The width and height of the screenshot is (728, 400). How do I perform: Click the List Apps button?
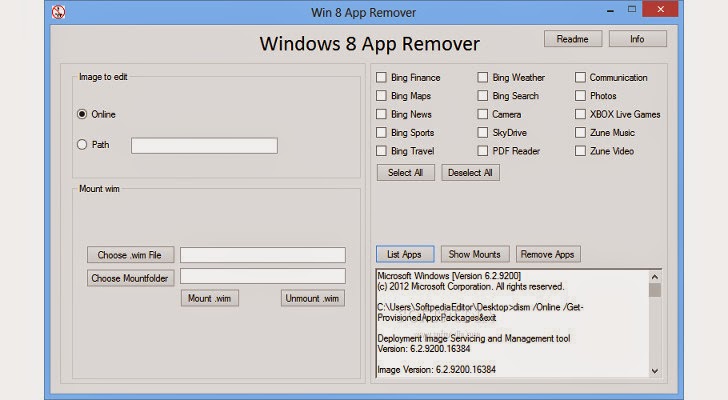(405, 254)
